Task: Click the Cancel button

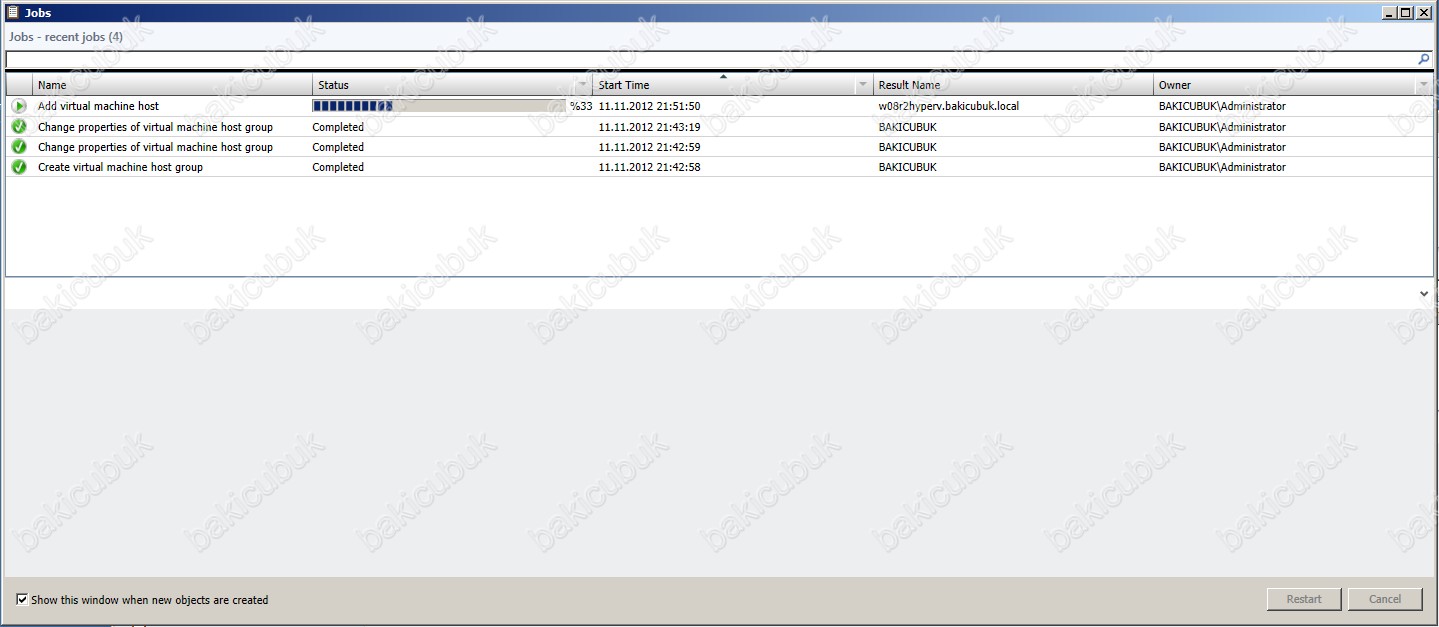Action: (x=1385, y=599)
